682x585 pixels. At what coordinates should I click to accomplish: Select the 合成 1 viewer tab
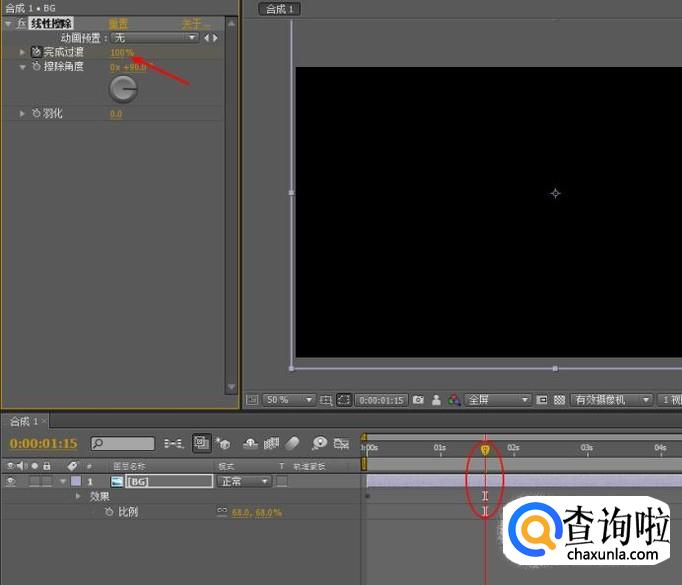point(282,9)
